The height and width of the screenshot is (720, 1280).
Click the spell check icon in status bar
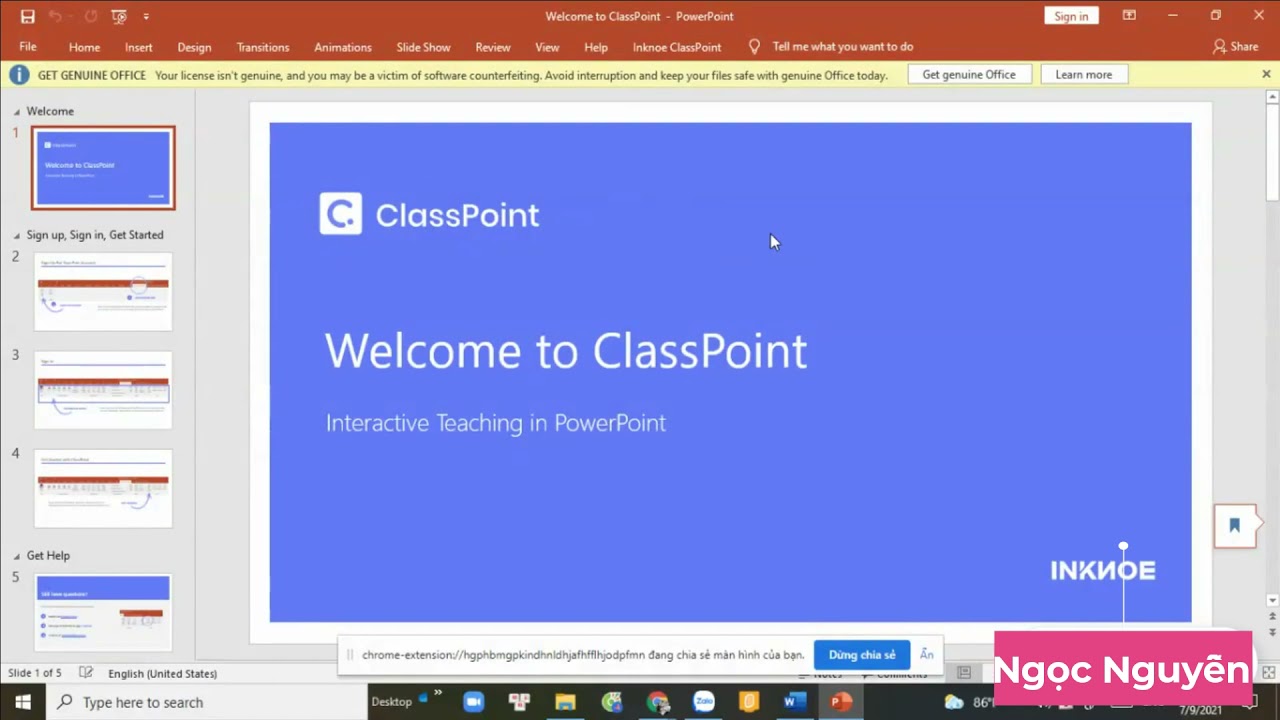[x=86, y=674]
